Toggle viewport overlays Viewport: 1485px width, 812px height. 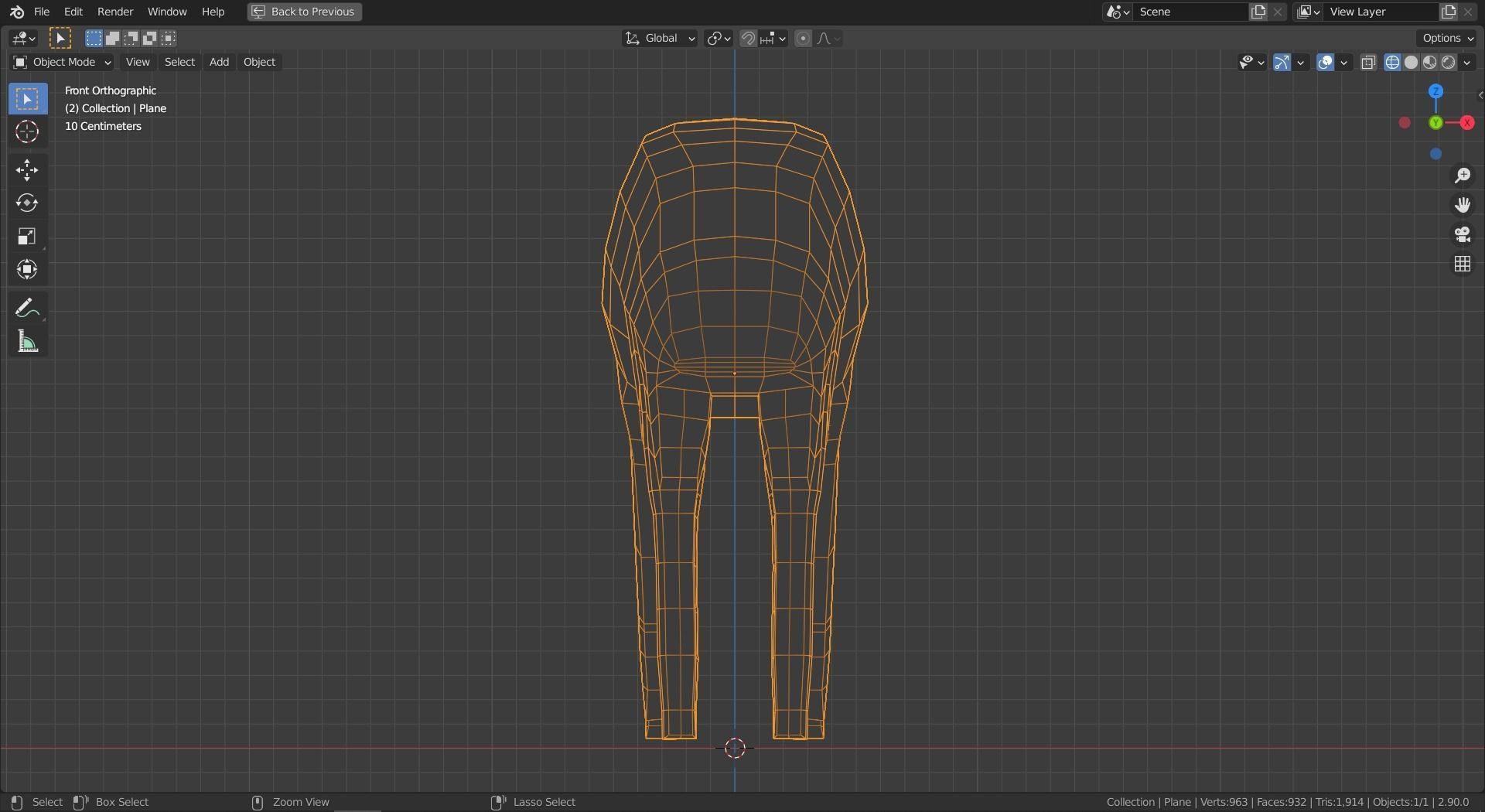tap(1325, 63)
